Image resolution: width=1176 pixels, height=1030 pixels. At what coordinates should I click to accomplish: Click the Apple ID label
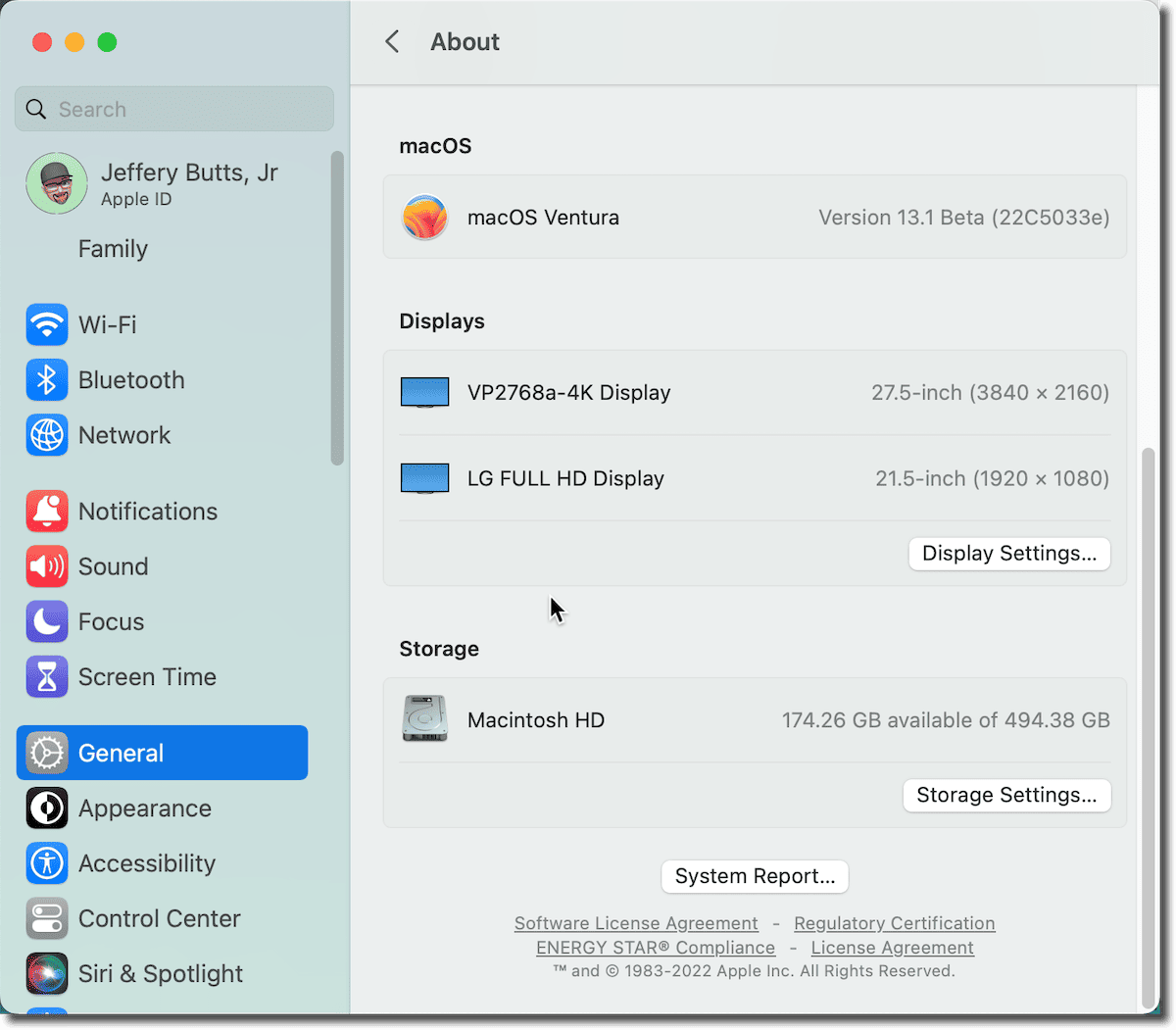(x=136, y=200)
